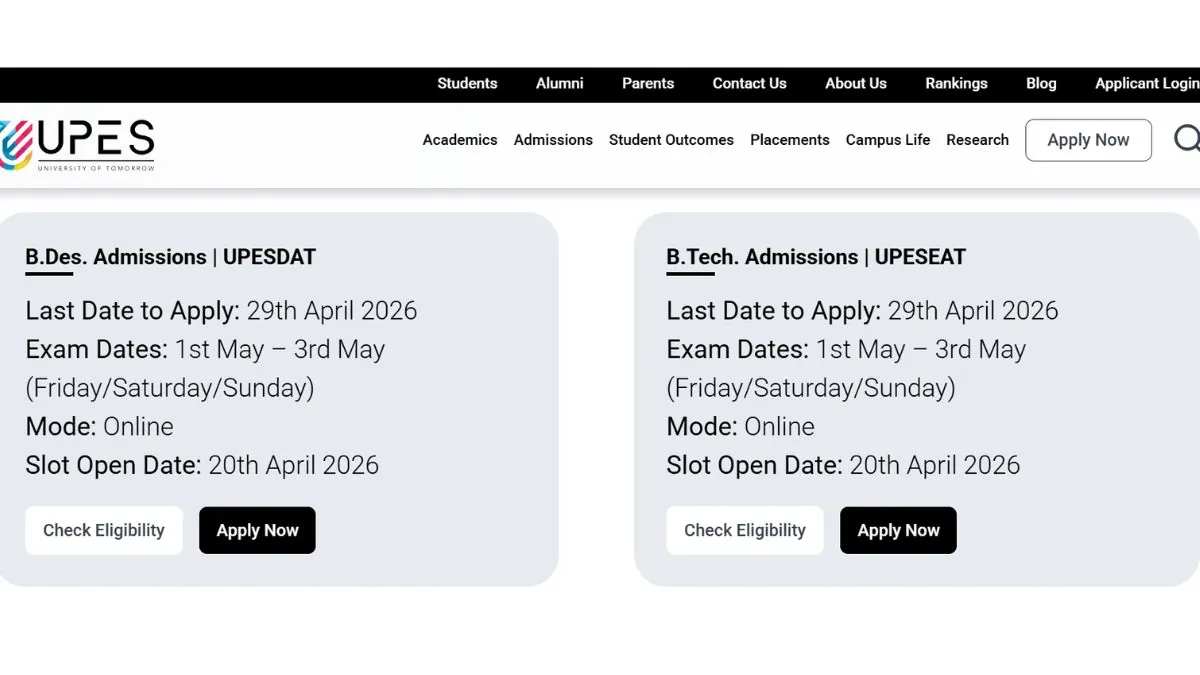1200x675 pixels.
Task: Open the Parents section
Action: (x=648, y=84)
